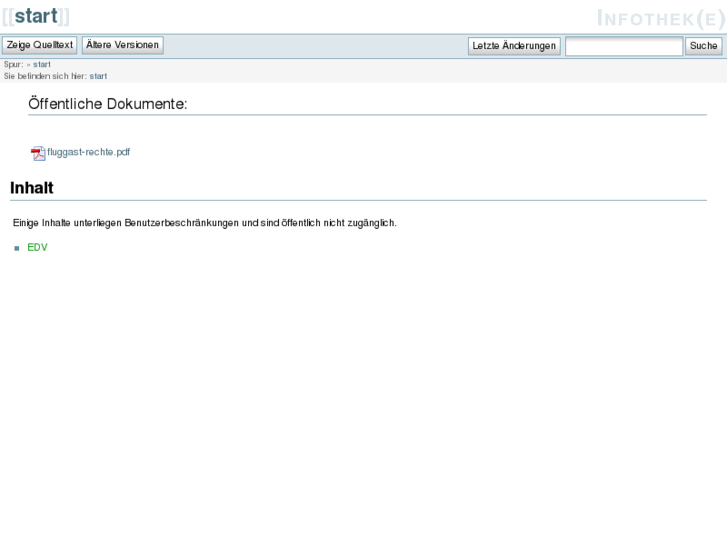Click the Suche search button
This screenshot has height=545, width=727.
click(x=703, y=46)
